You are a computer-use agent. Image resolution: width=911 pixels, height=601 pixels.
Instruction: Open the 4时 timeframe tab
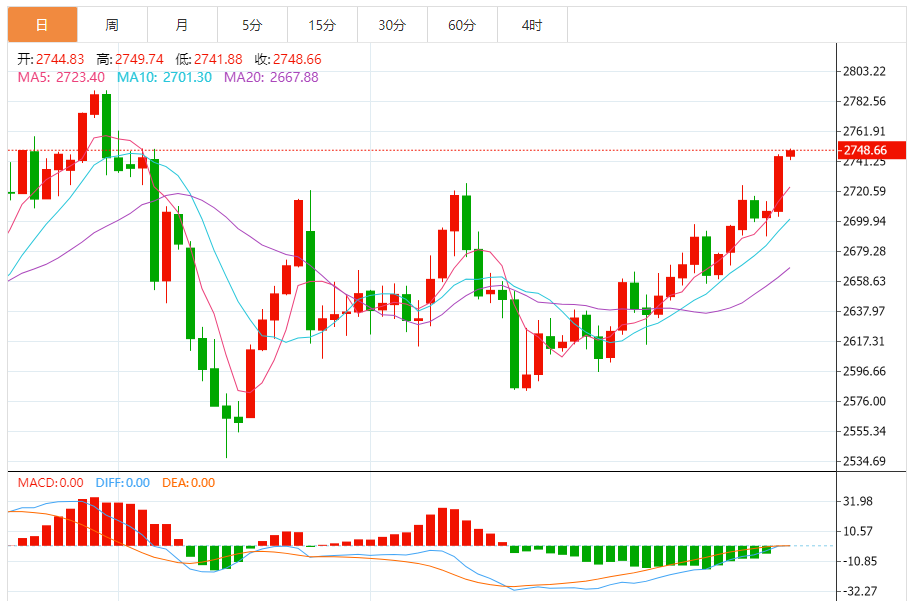(x=532, y=25)
